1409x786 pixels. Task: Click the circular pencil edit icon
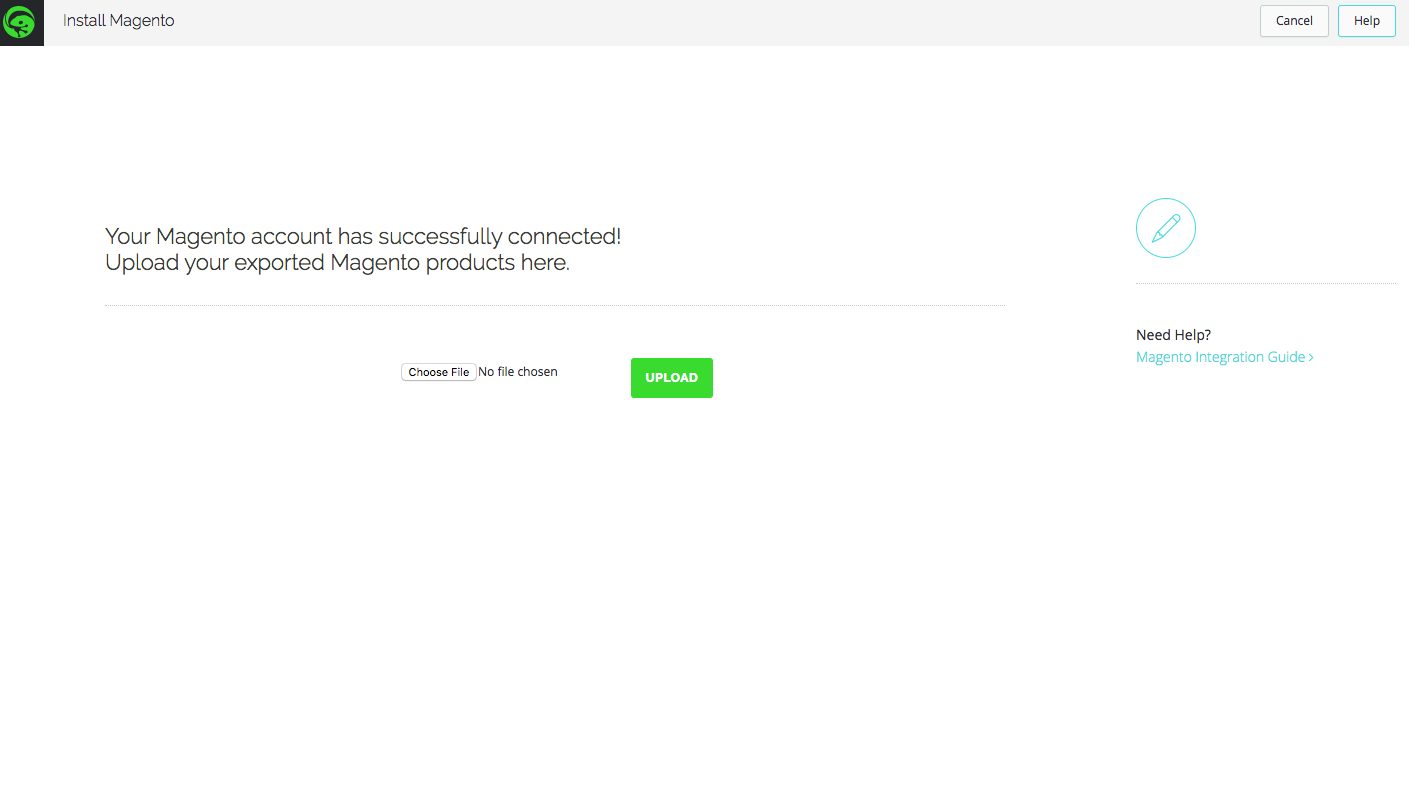coord(1165,228)
